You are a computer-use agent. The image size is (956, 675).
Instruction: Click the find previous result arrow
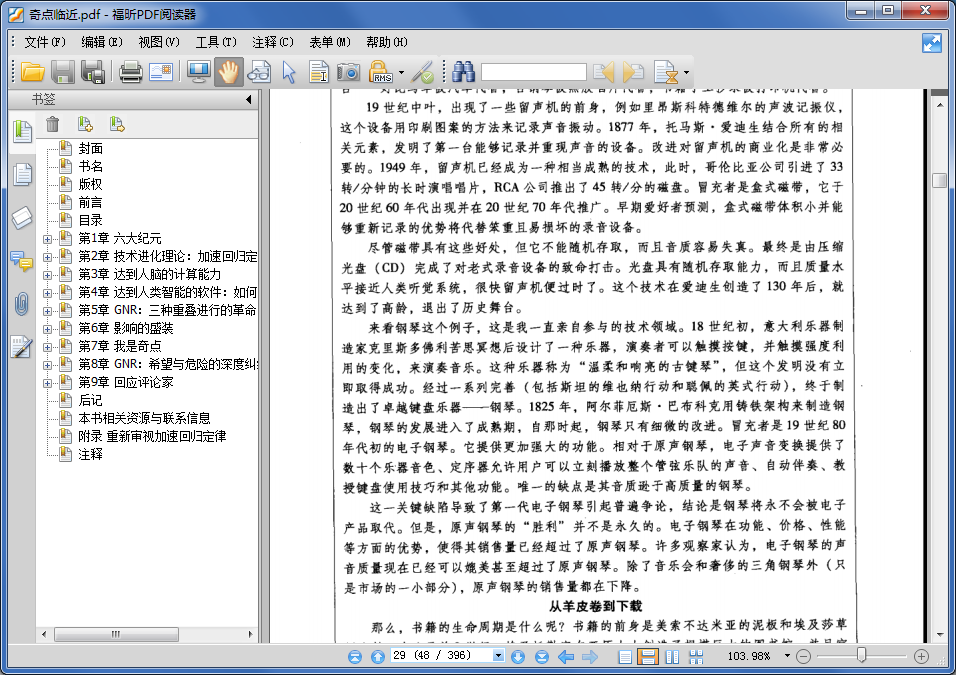tap(604, 73)
